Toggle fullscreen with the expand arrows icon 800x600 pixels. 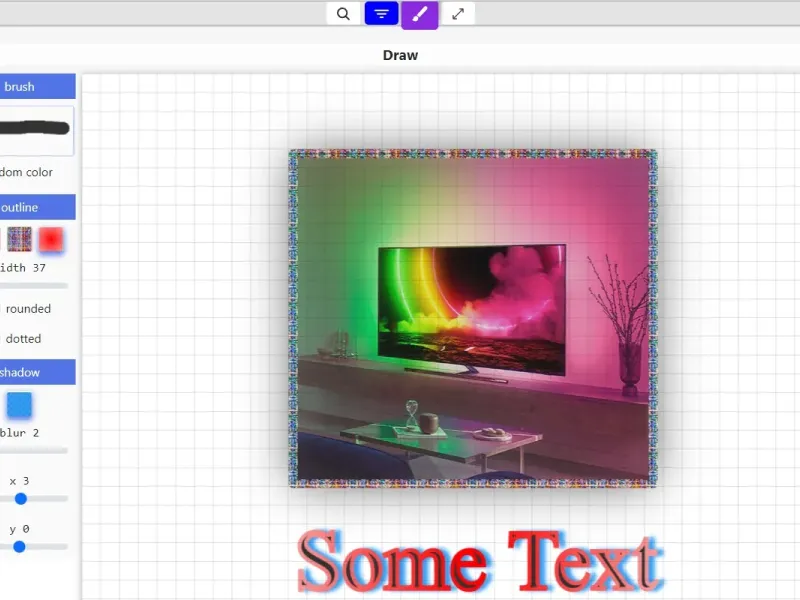(458, 14)
